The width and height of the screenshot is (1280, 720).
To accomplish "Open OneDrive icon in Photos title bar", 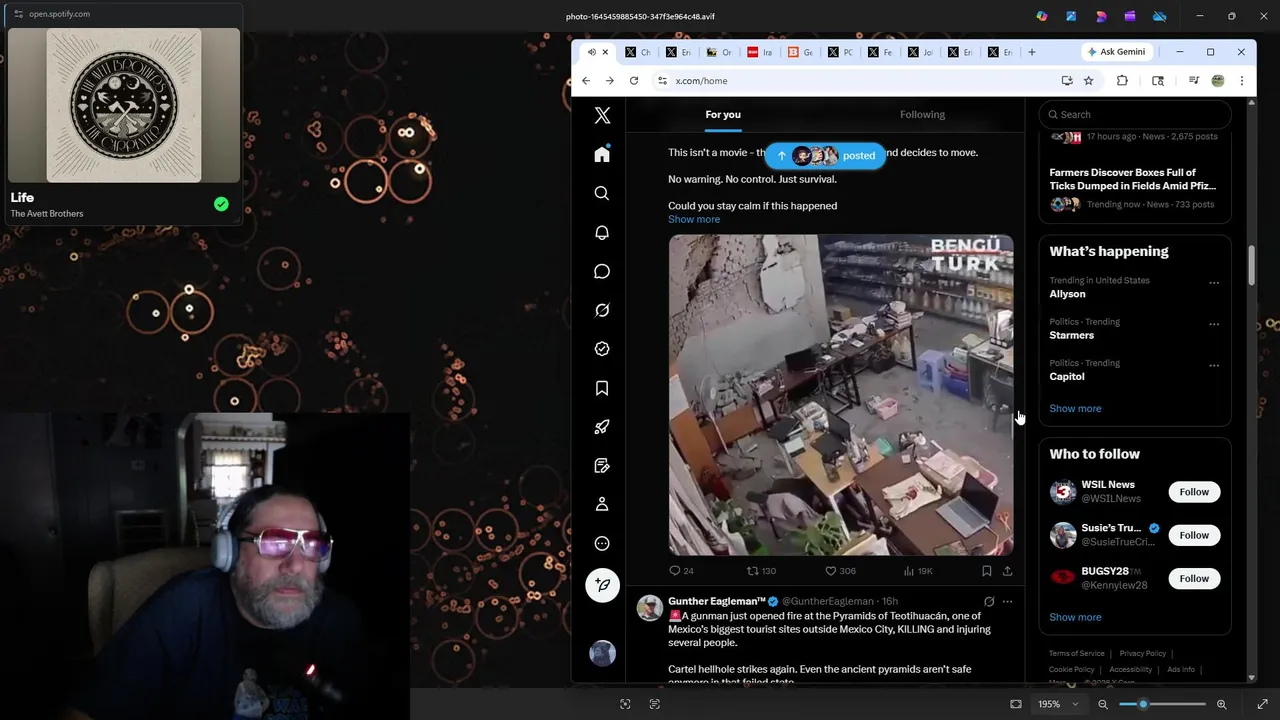I will click(1160, 16).
